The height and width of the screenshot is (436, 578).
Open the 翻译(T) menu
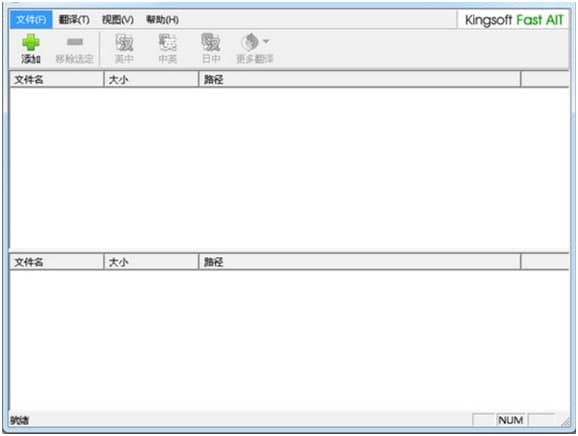point(74,20)
